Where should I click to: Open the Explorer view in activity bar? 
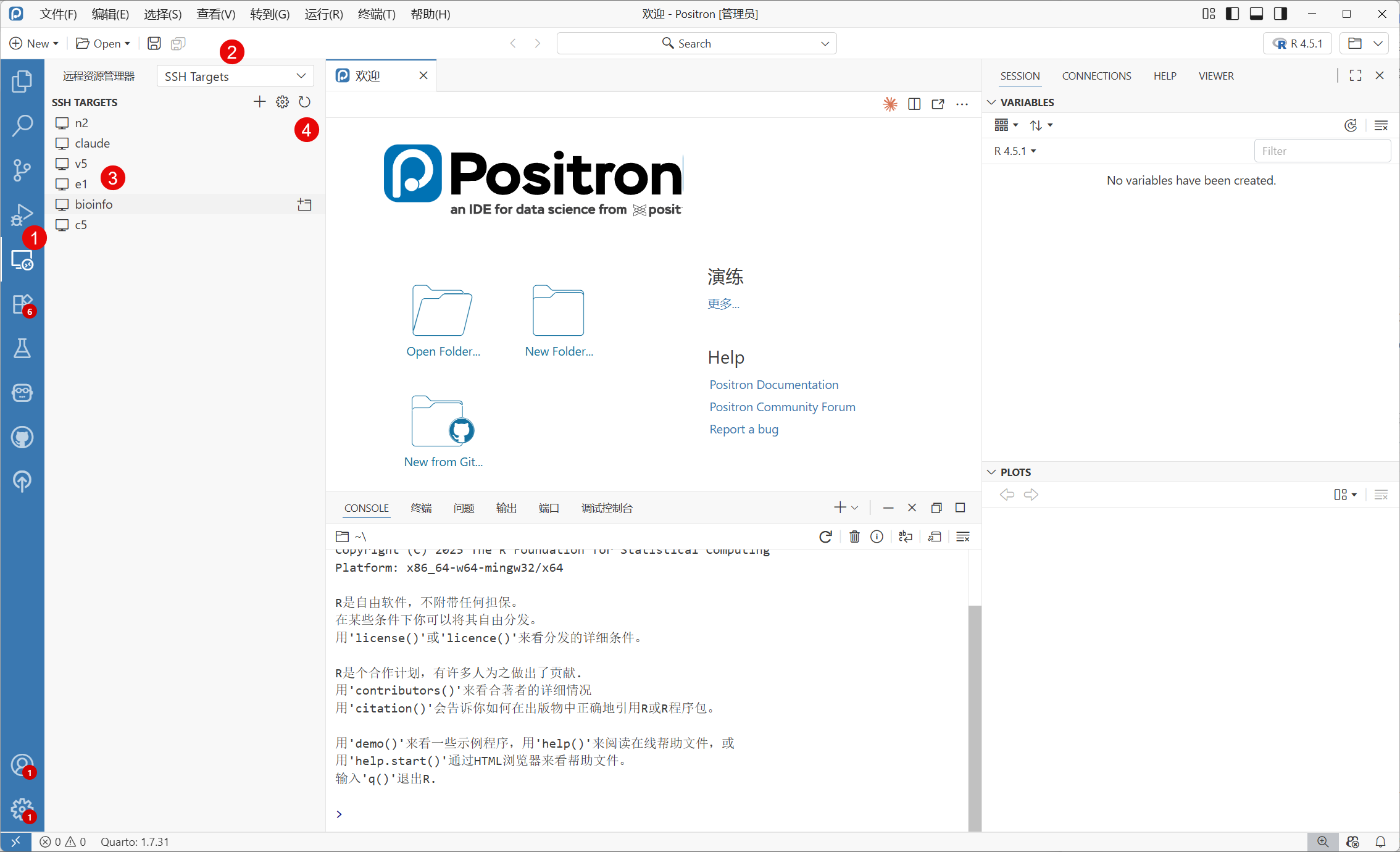[22, 81]
